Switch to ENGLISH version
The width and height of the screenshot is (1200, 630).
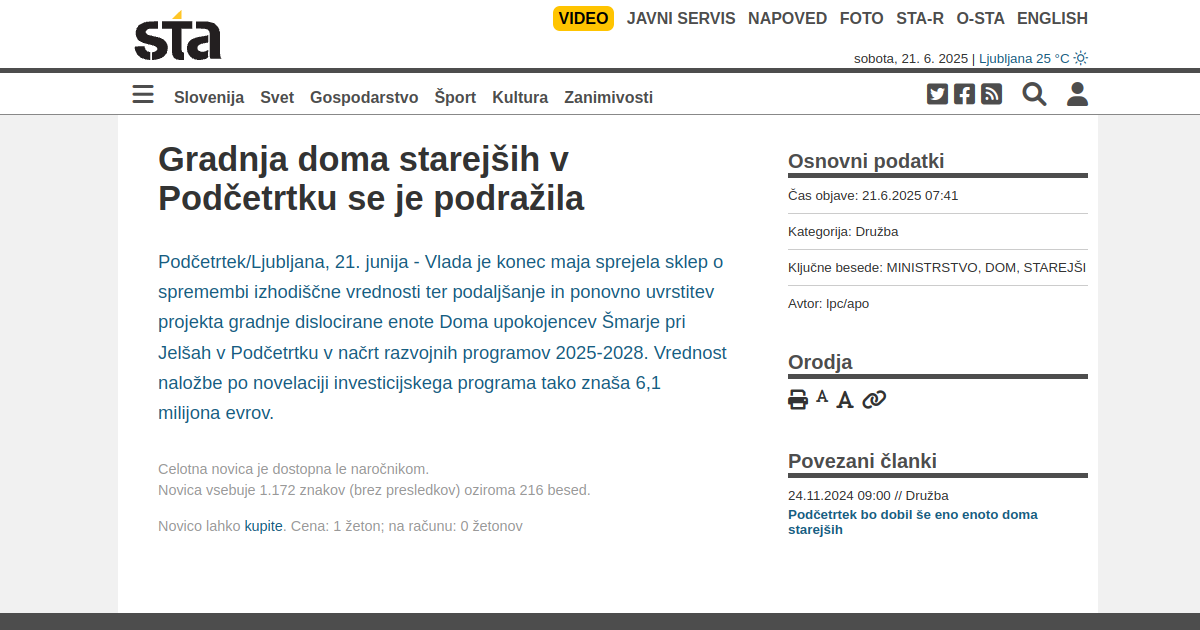[x=1052, y=18]
